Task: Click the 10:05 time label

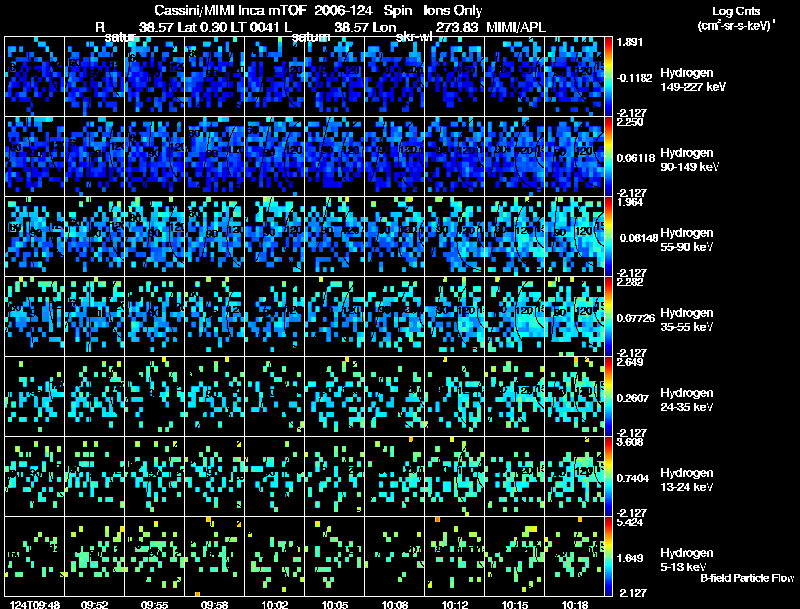Action: (335, 604)
